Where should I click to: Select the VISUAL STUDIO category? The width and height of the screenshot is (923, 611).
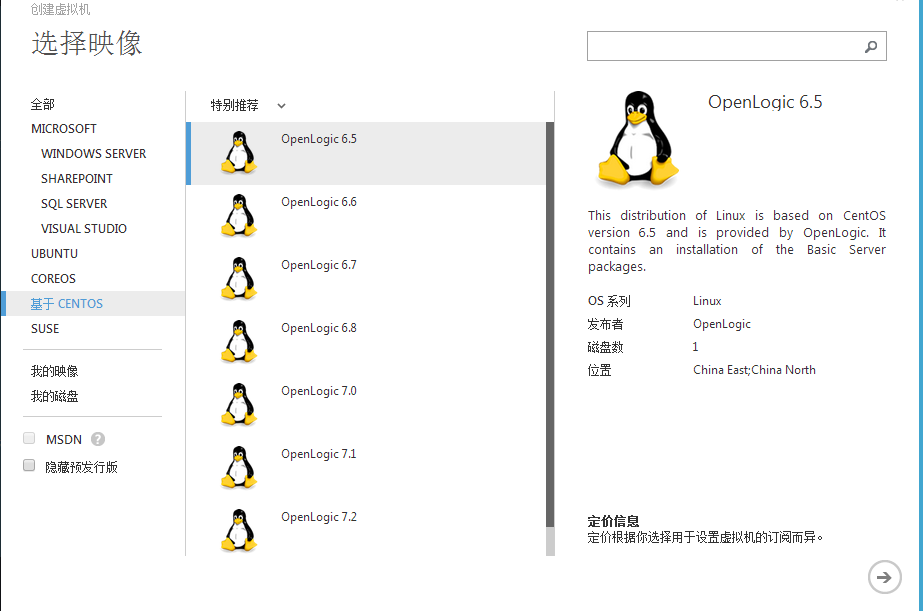pyautogui.click(x=84, y=228)
